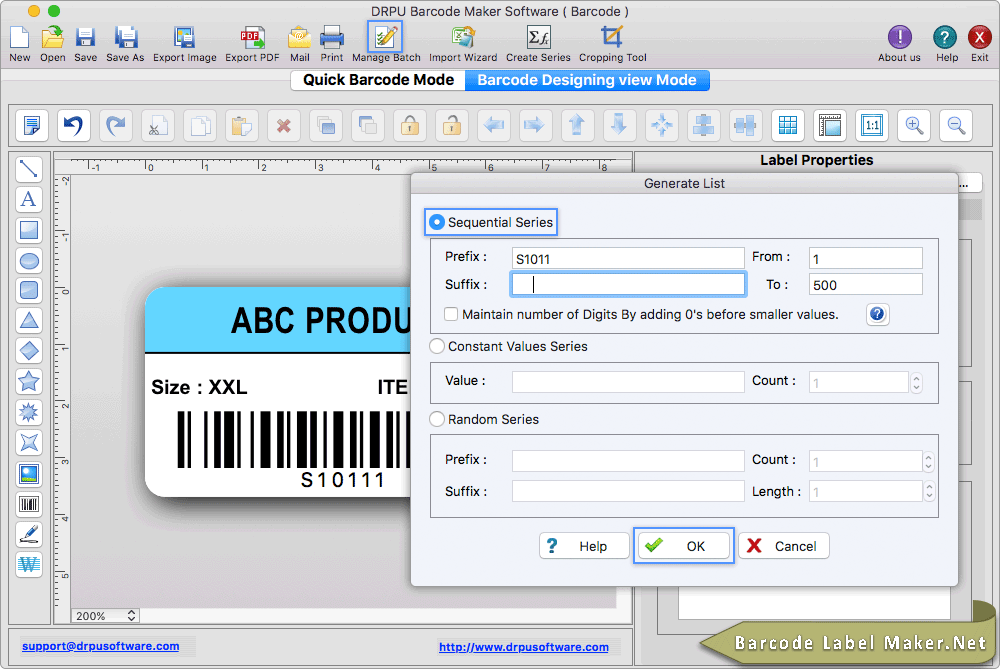This screenshot has width=1000, height=669.
Task: Open http://www.drpusoftware.com link
Action: click(x=524, y=647)
